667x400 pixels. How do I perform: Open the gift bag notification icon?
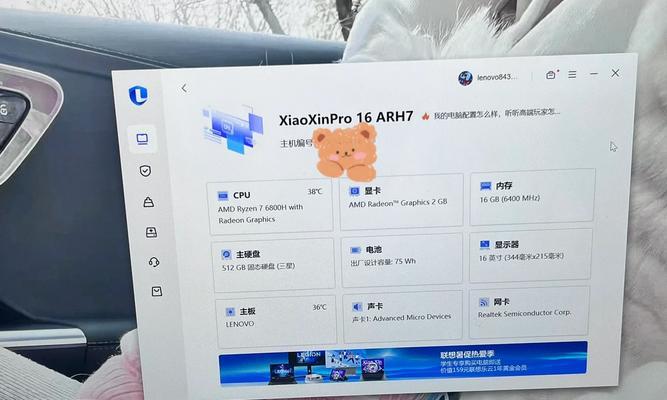tap(551, 74)
